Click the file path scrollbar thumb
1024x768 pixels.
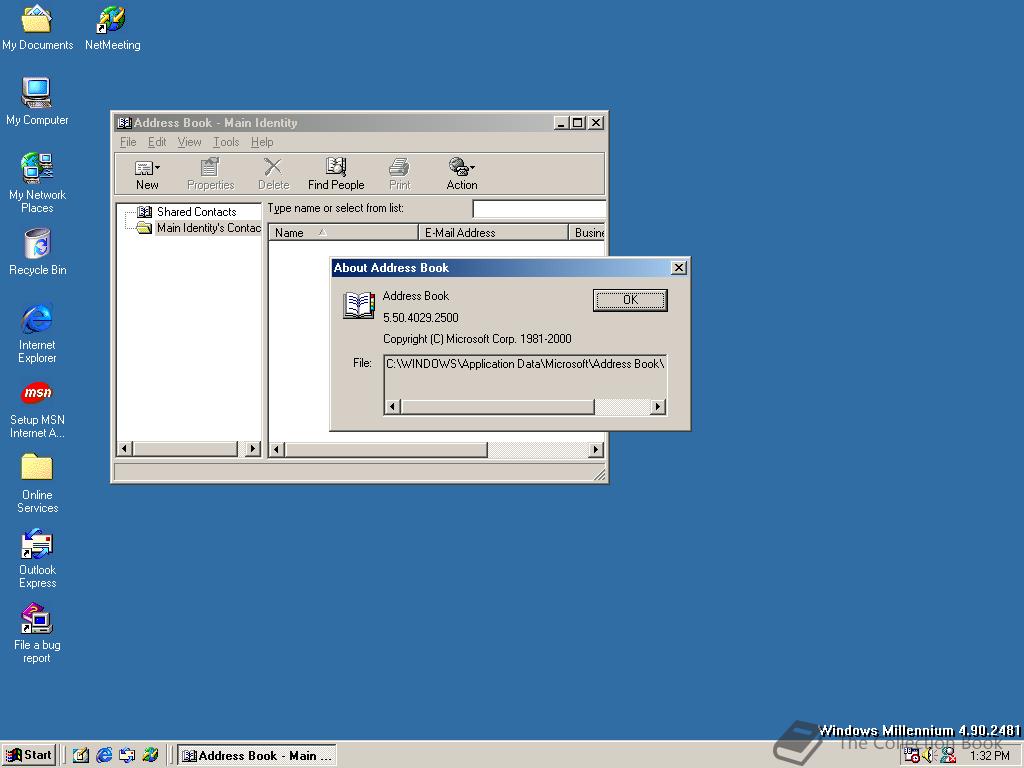(498, 407)
